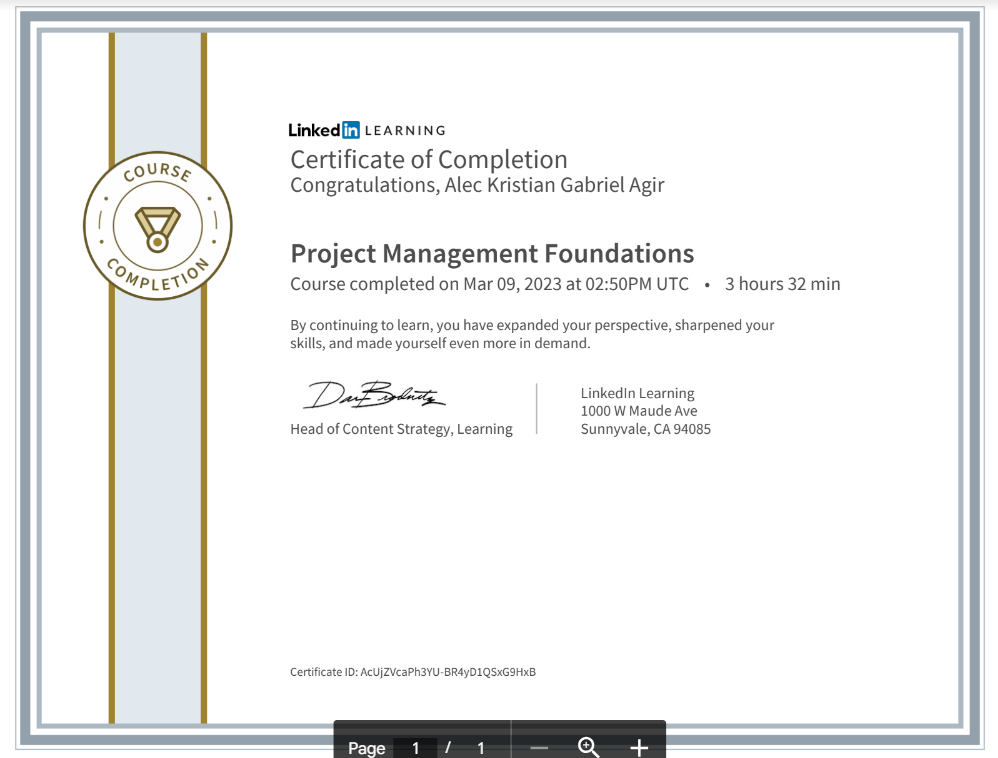Click the "Certificate of Completion" heading
998x758 pixels.
[x=428, y=159]
